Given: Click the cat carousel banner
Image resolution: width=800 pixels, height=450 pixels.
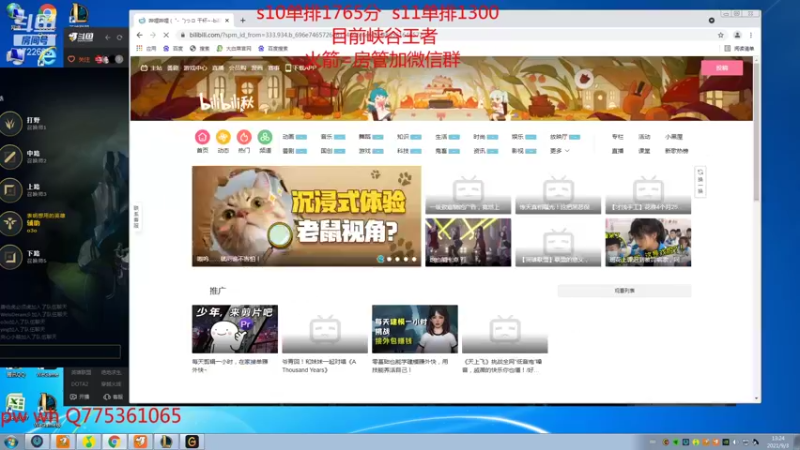Looking at the screenshot, I should [x=306, y=216].
